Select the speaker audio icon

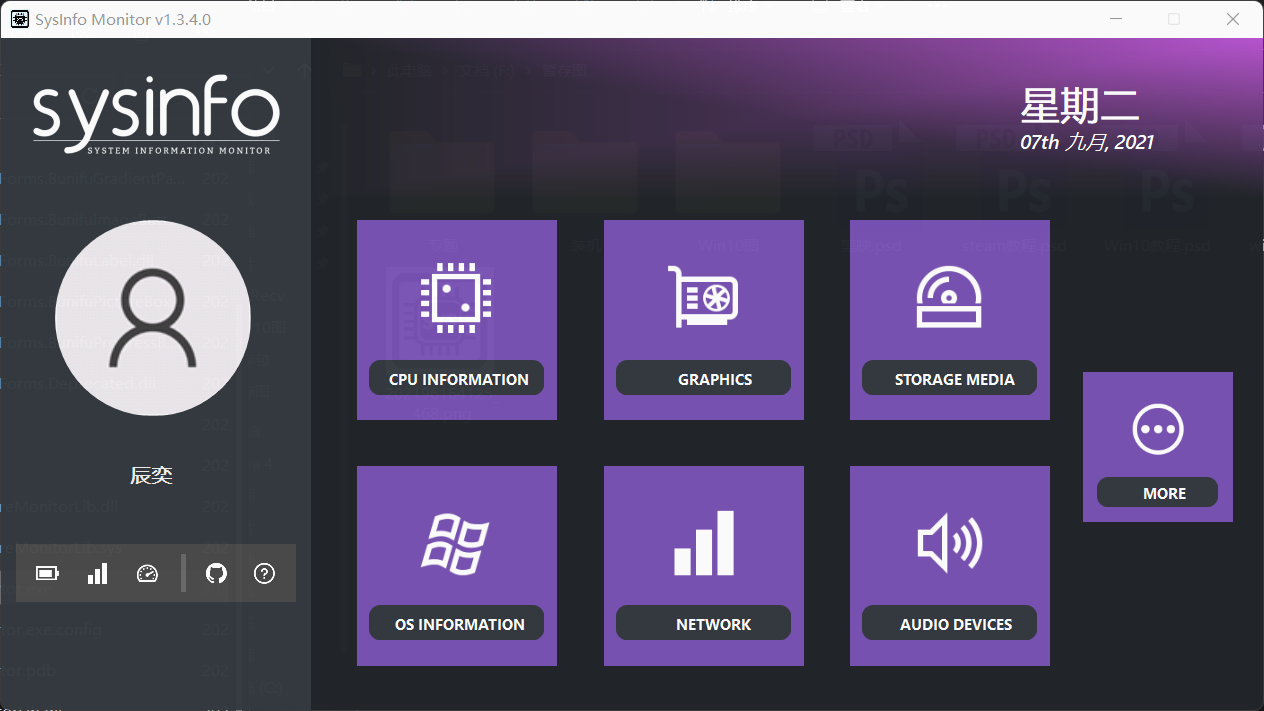click(x=949, y=543)
